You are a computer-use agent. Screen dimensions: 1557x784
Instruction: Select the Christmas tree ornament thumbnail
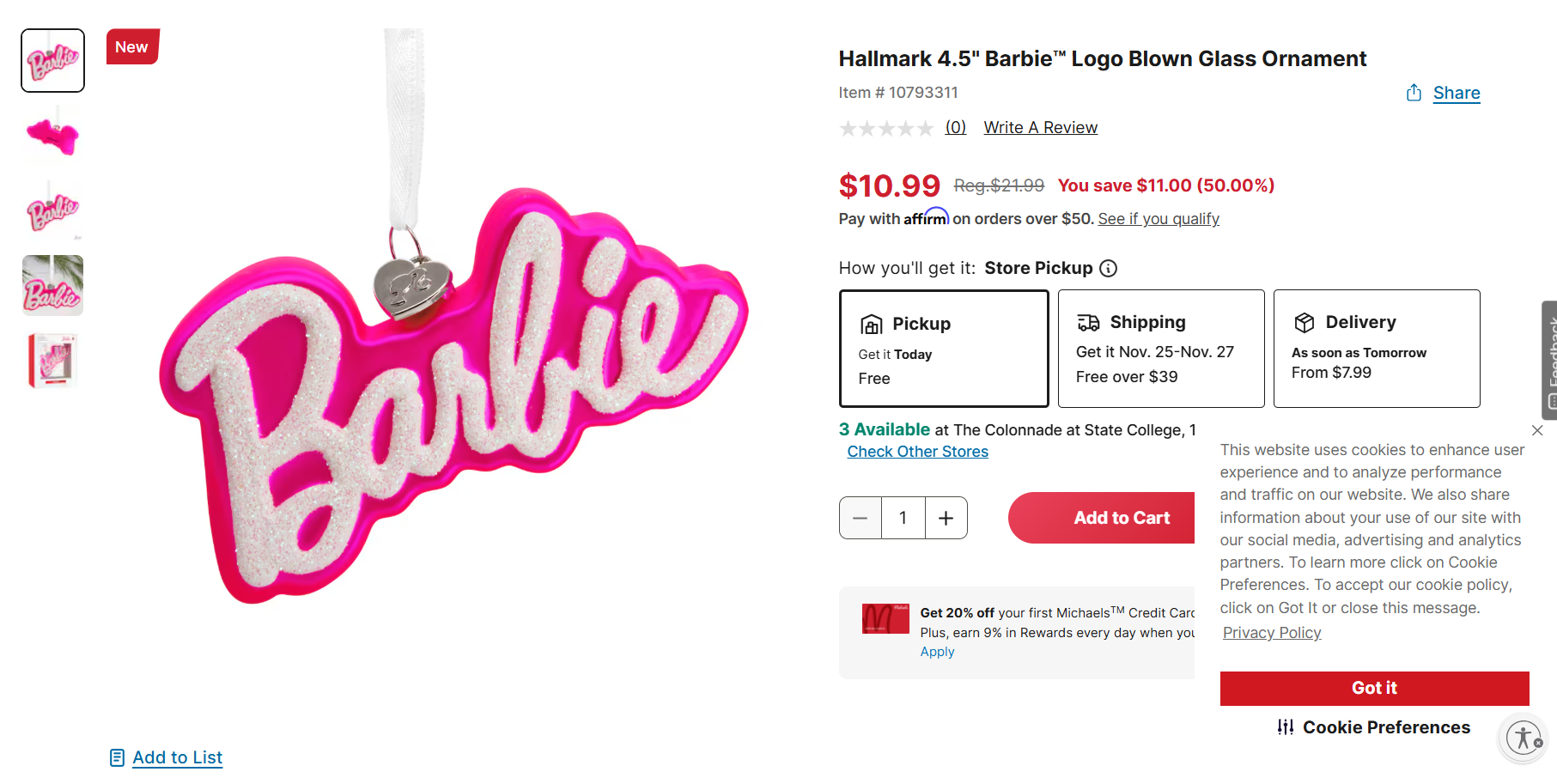(53, 286)
